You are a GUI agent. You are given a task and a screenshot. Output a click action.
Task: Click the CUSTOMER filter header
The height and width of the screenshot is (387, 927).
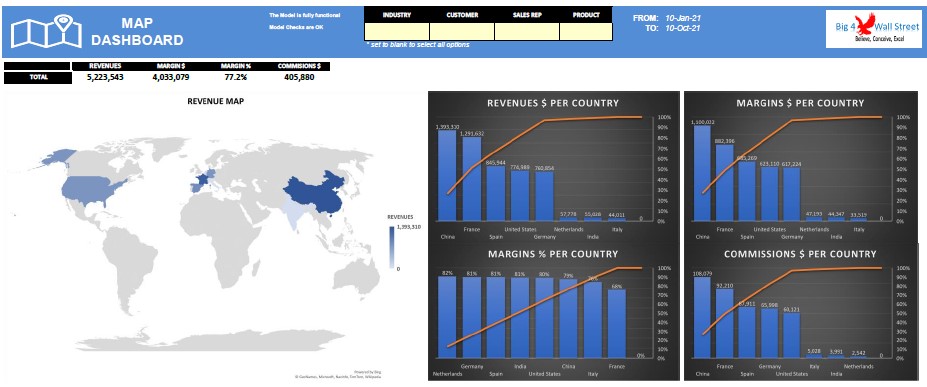click(x=462, y=15)
